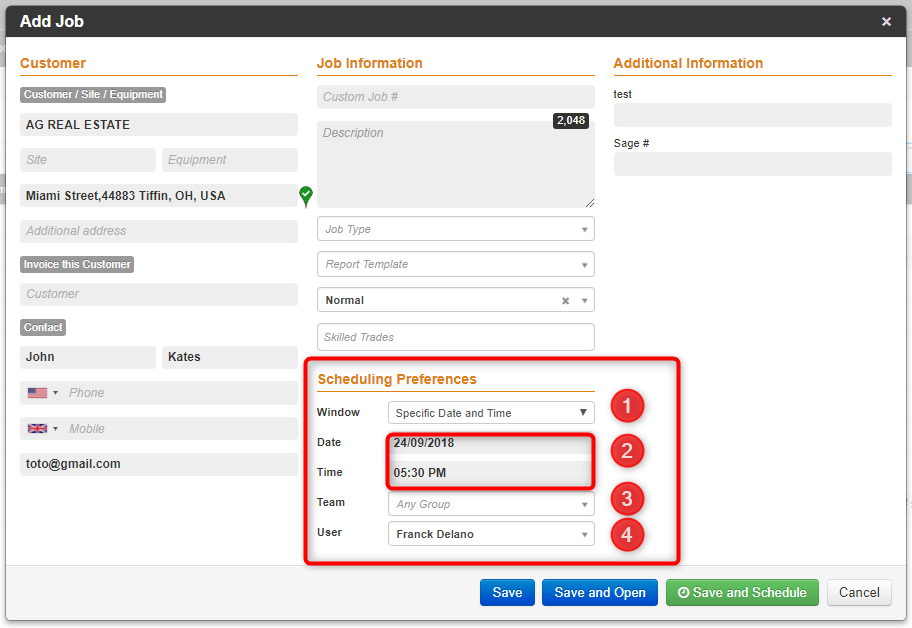Click the Custom Job # field
Viewport: 912px width, 628px height.
455,97
